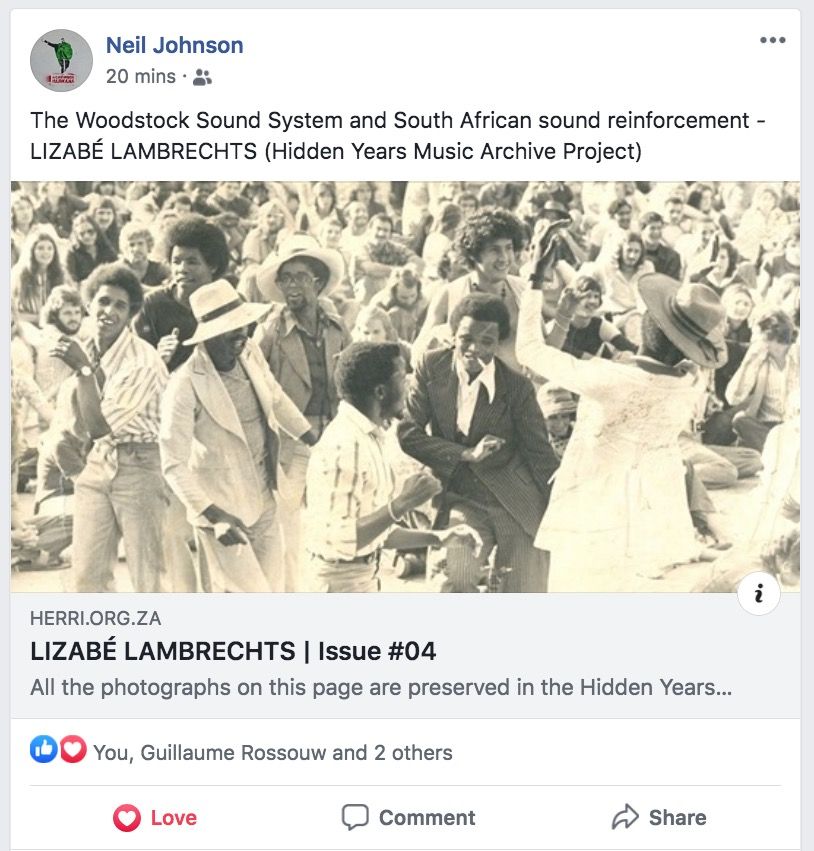Open Neil Johnson's profile picture
This screenshot has height=851, width=814.
tap(61, 60)
